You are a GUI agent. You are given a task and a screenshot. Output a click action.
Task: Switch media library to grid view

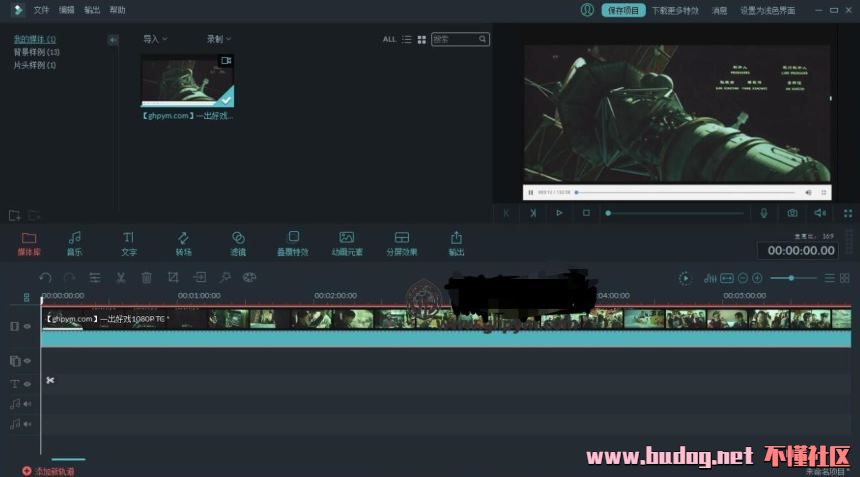point(421,39)
